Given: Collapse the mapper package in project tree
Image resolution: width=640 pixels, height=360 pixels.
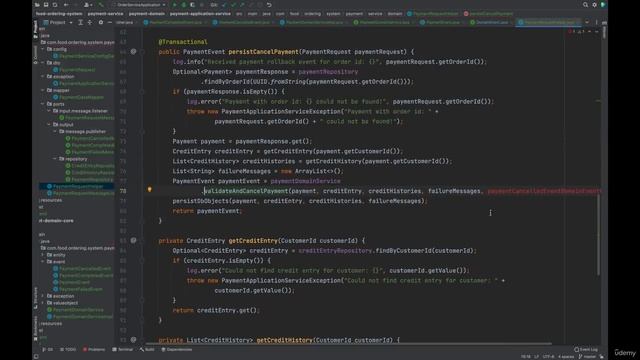Looking at the screenshot, I should (x=43, y=90).
